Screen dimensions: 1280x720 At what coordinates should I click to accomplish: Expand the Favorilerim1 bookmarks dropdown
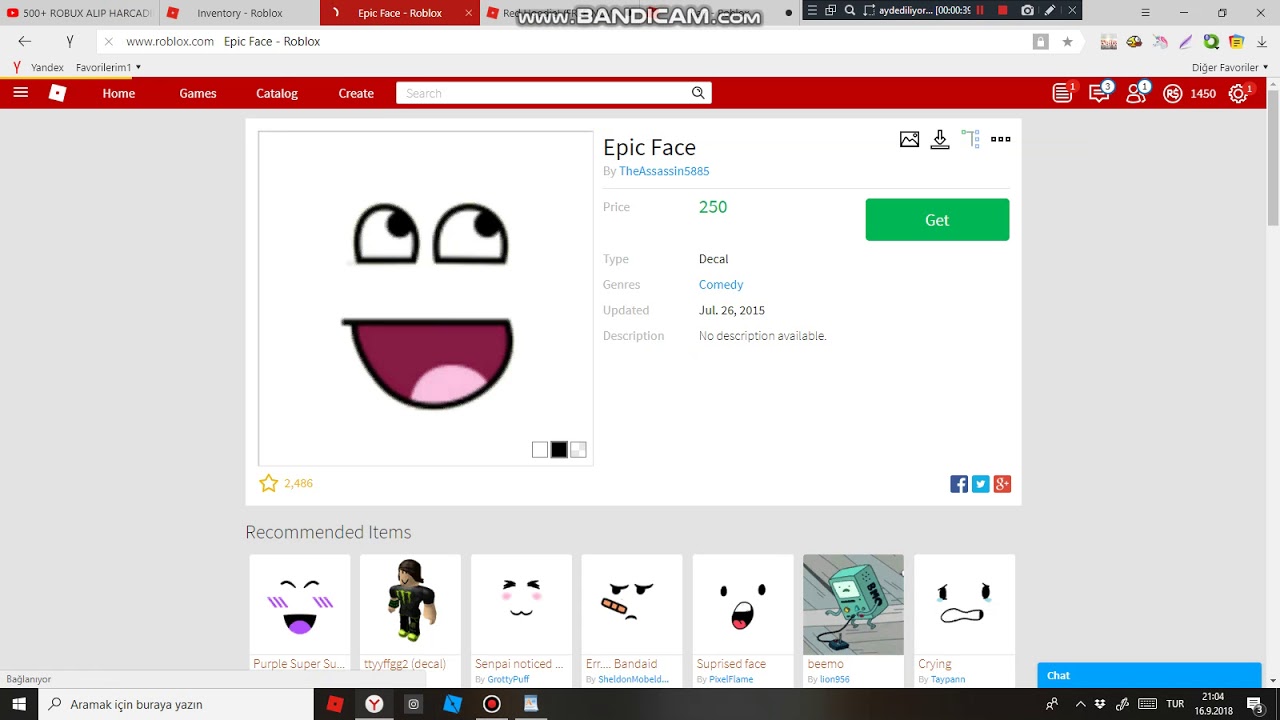108,67
